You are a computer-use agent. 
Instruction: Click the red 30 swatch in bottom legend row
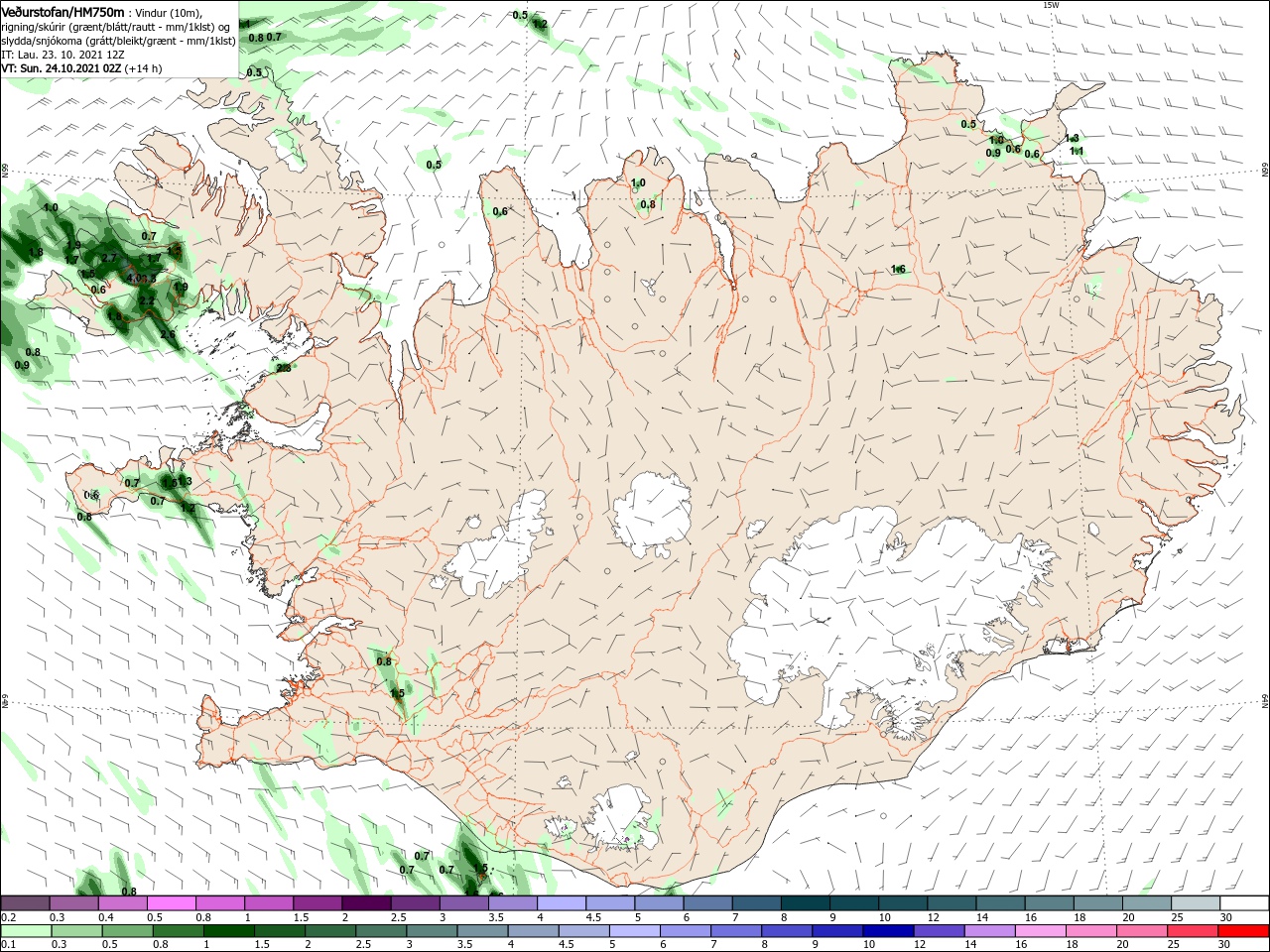1244,931
